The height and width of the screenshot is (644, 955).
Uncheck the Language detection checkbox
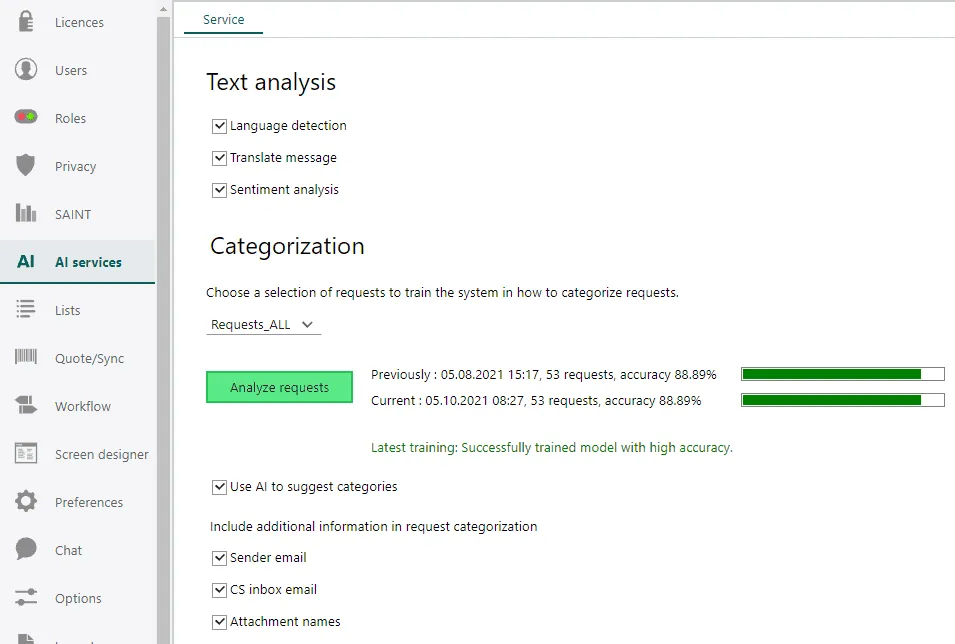click(x=220, y=126)
